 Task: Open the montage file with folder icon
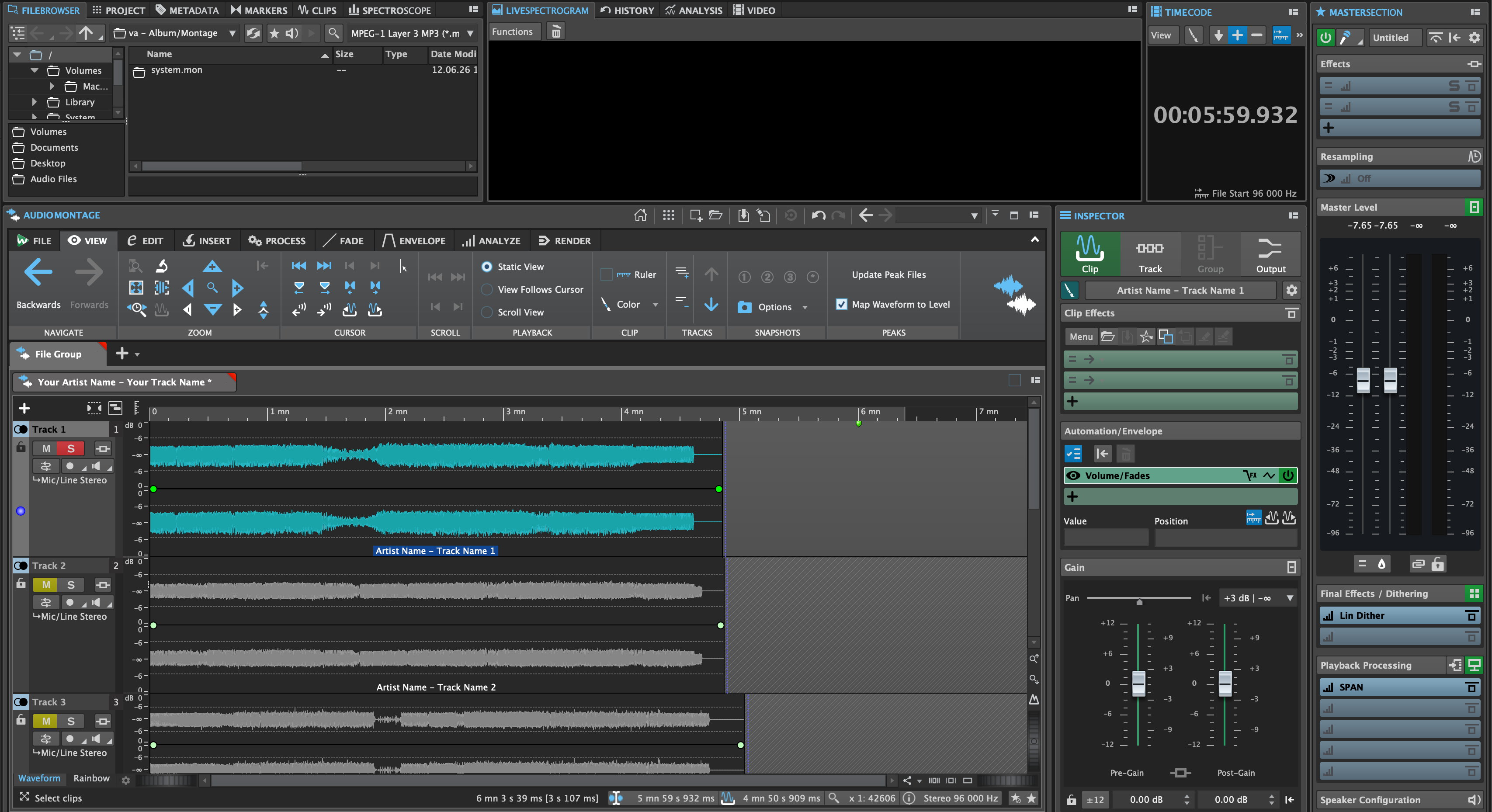tap(715, 215)
